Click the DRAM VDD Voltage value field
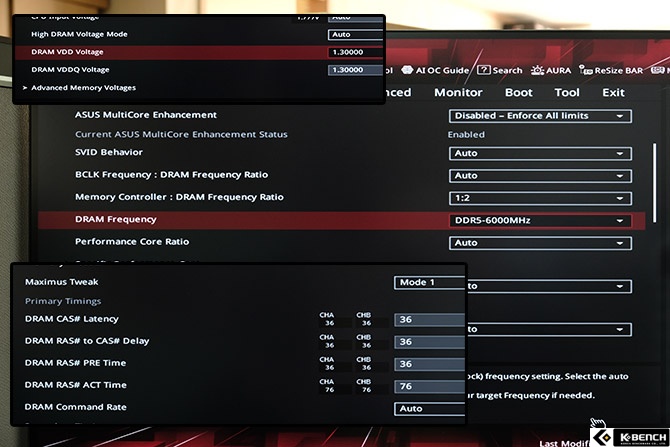Viewport: 670px width, 447px height. [356, 52]
